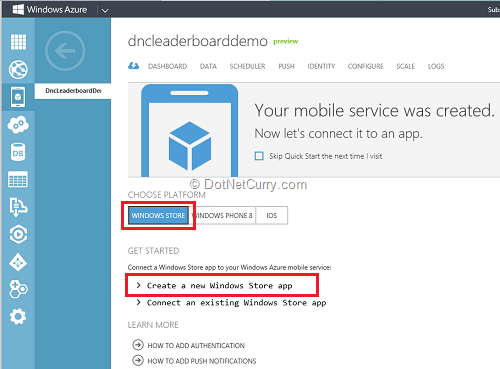This screenshot has height=369, width=500.
Task: Open Storage table icon in sidebar
Action: (18, 180)
